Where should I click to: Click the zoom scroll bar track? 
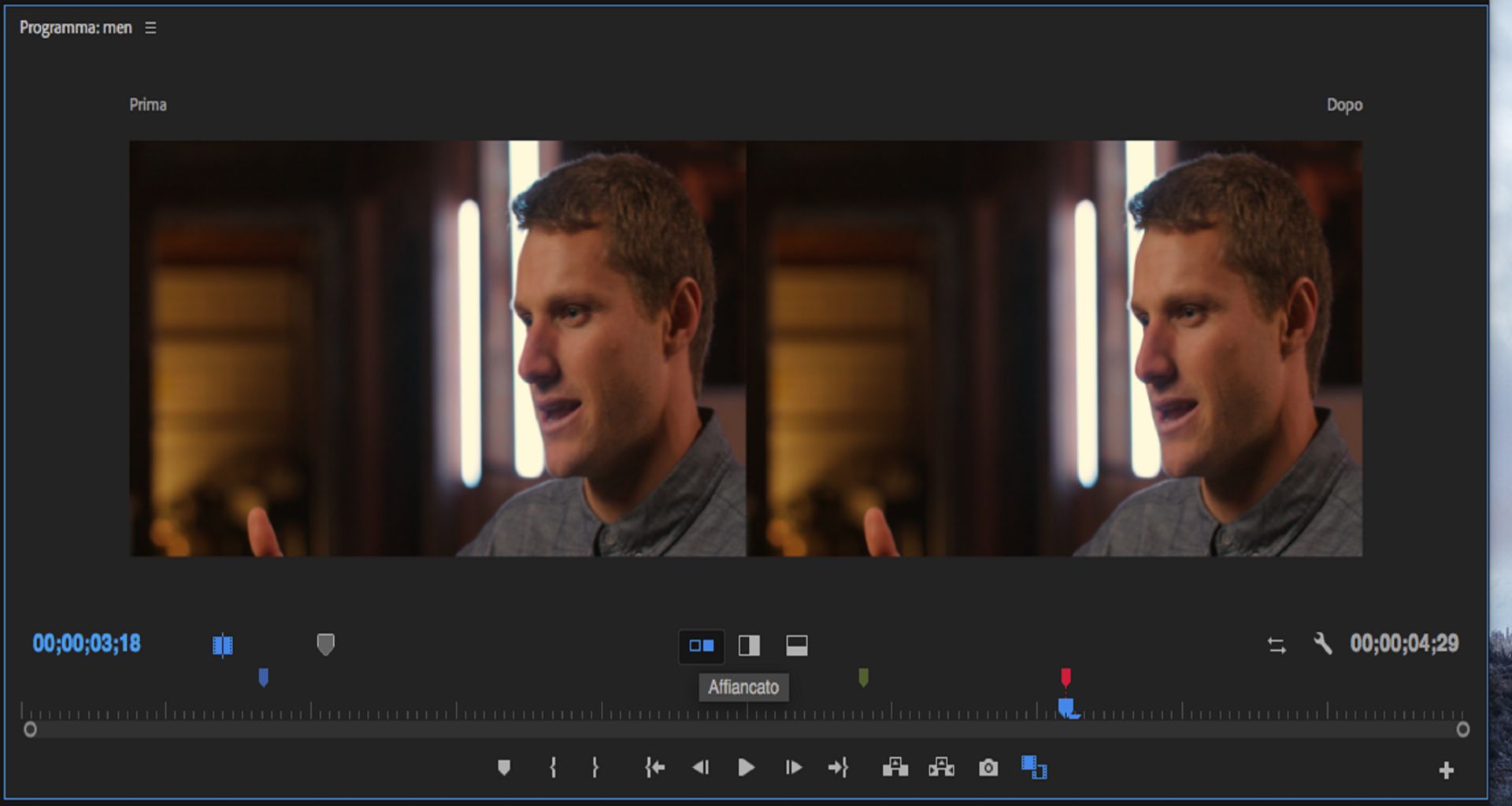(x=746, y=730)
